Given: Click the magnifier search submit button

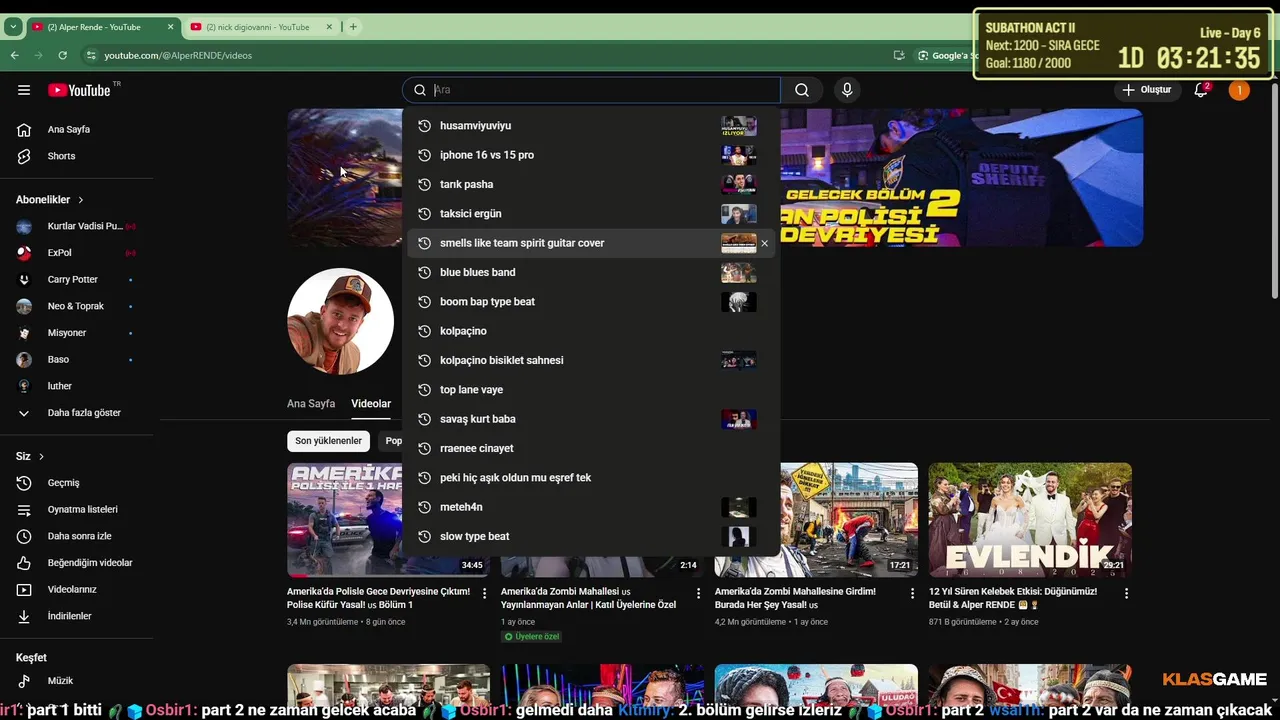Looking at the screenshot, I should coord(802,90).
